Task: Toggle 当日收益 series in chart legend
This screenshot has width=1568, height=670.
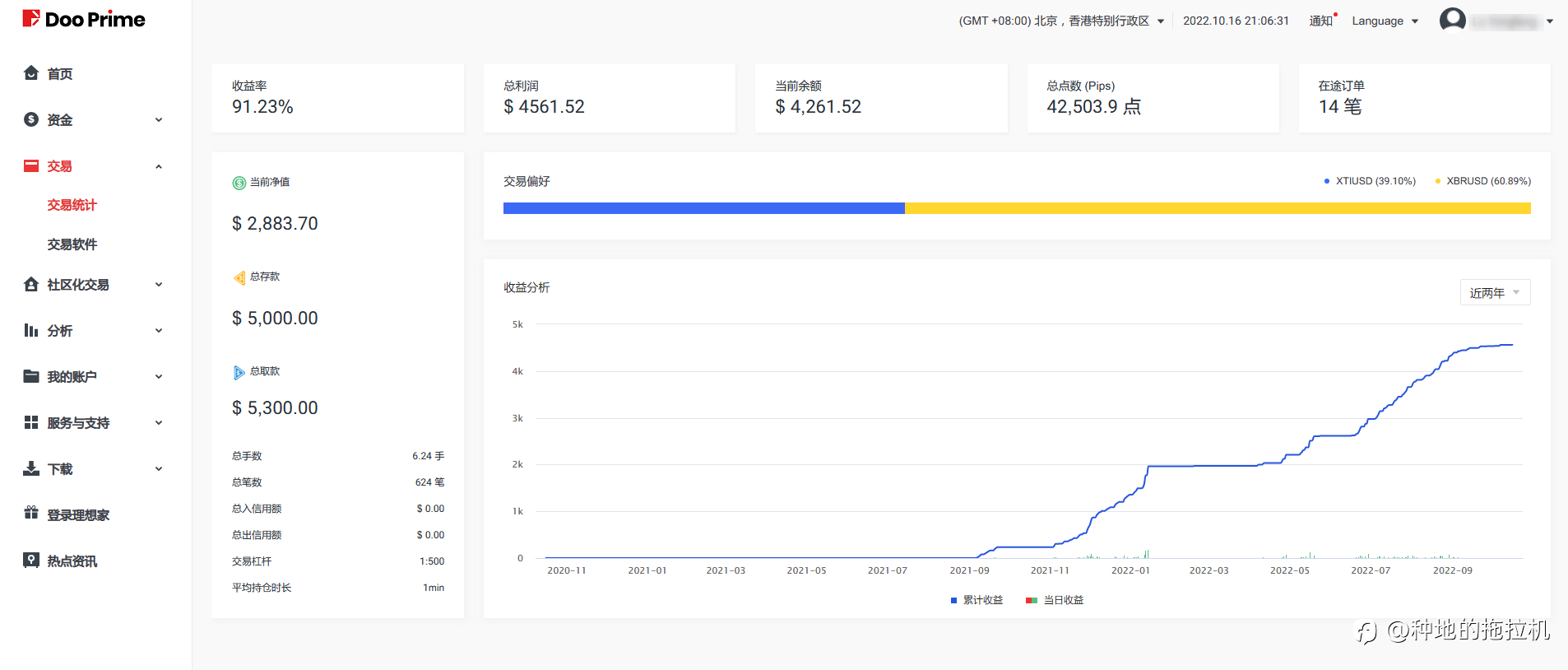Action: (1055, 600)
